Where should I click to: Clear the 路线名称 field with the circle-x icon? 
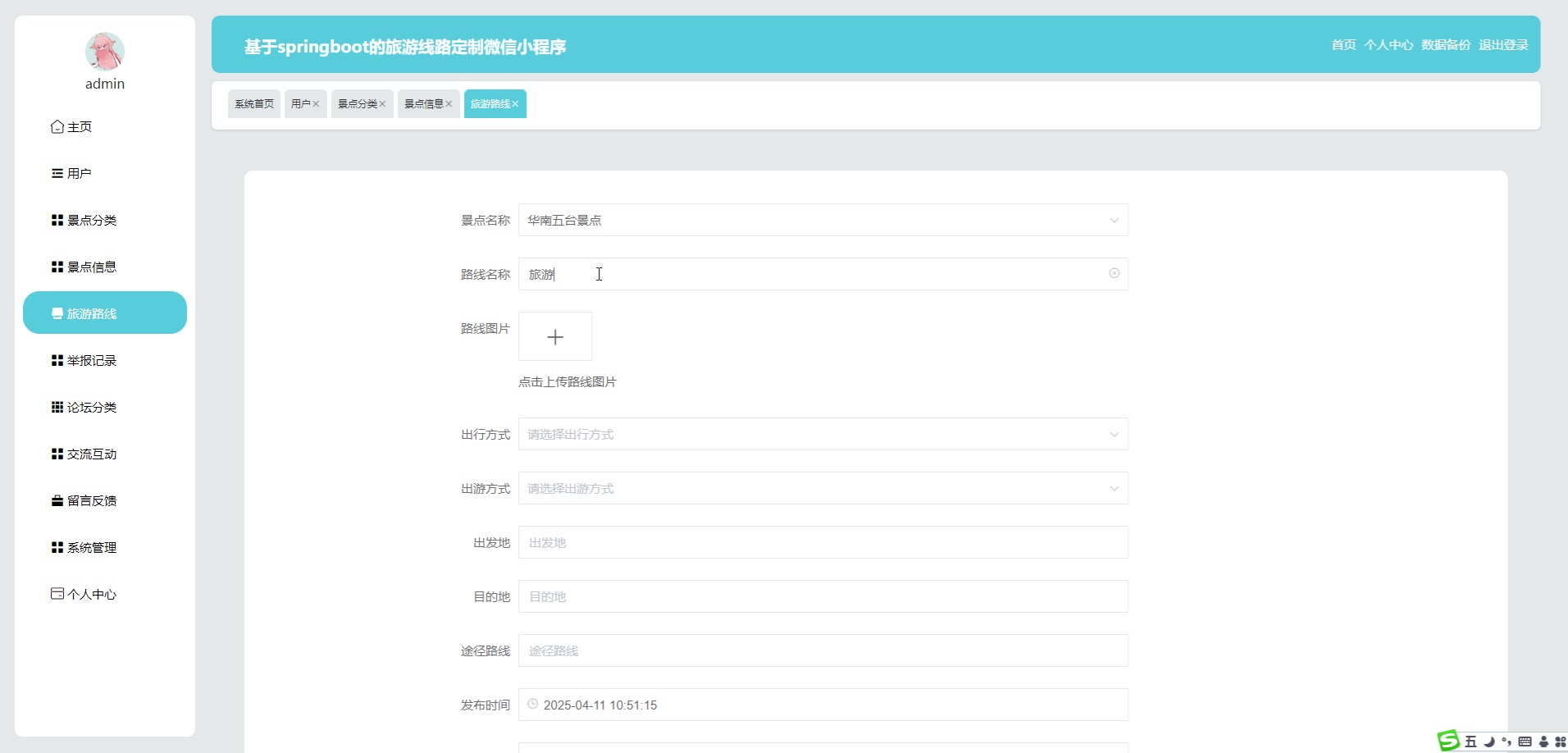pyautogui.click(x=1114, y=273)
